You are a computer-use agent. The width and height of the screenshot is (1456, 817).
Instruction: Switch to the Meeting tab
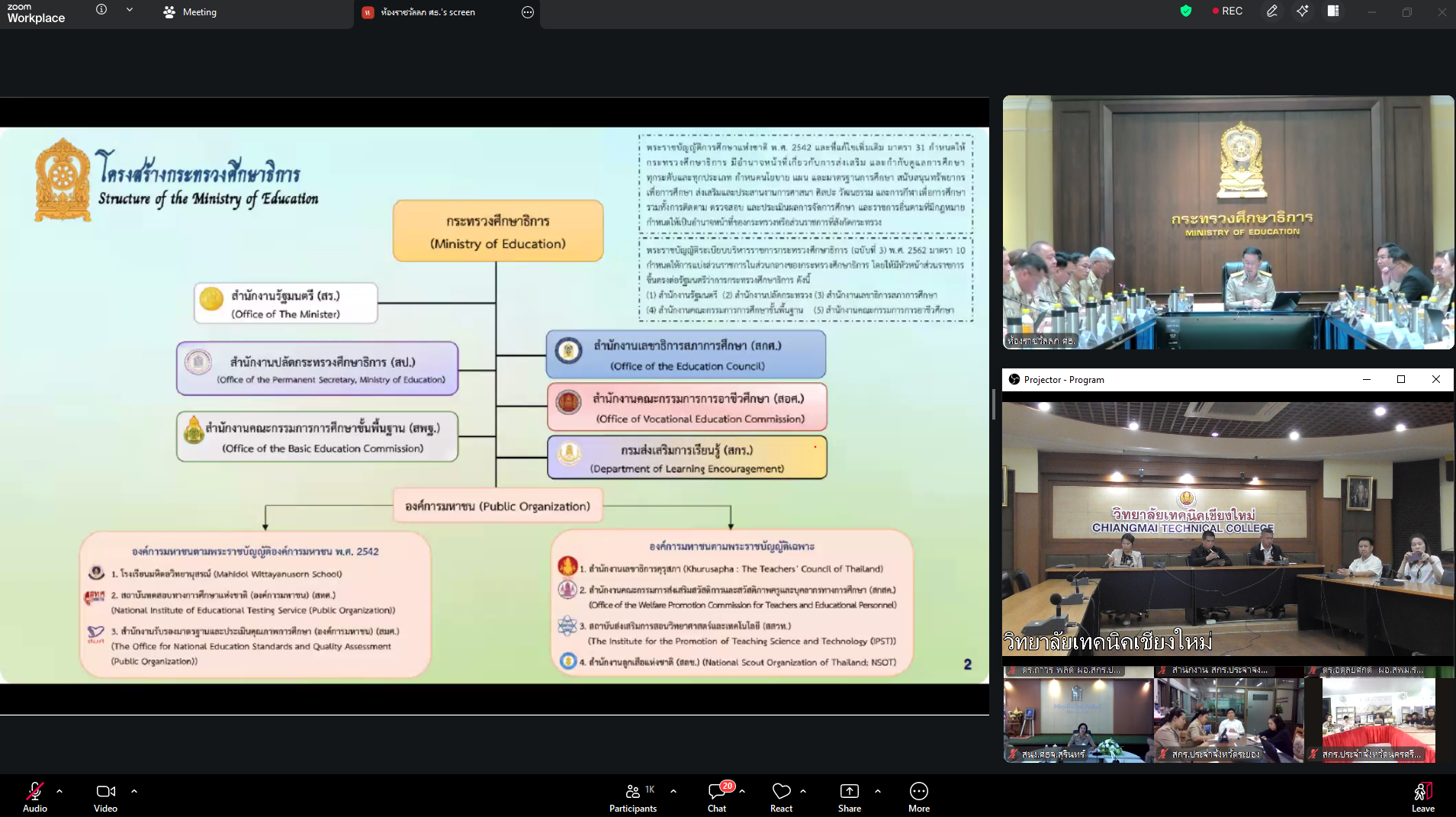tap(191, 12)
